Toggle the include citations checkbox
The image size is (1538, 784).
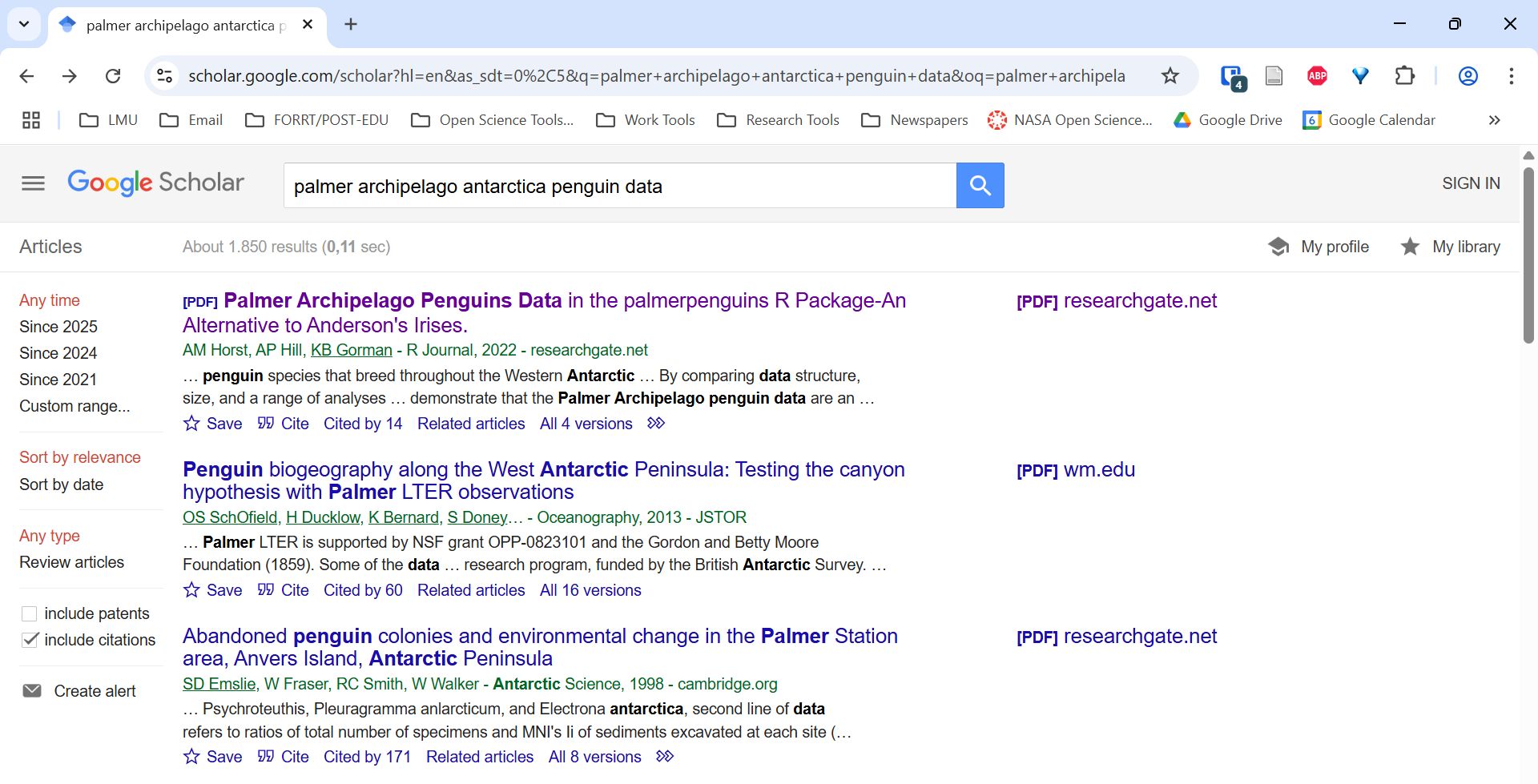pos(30,640)
